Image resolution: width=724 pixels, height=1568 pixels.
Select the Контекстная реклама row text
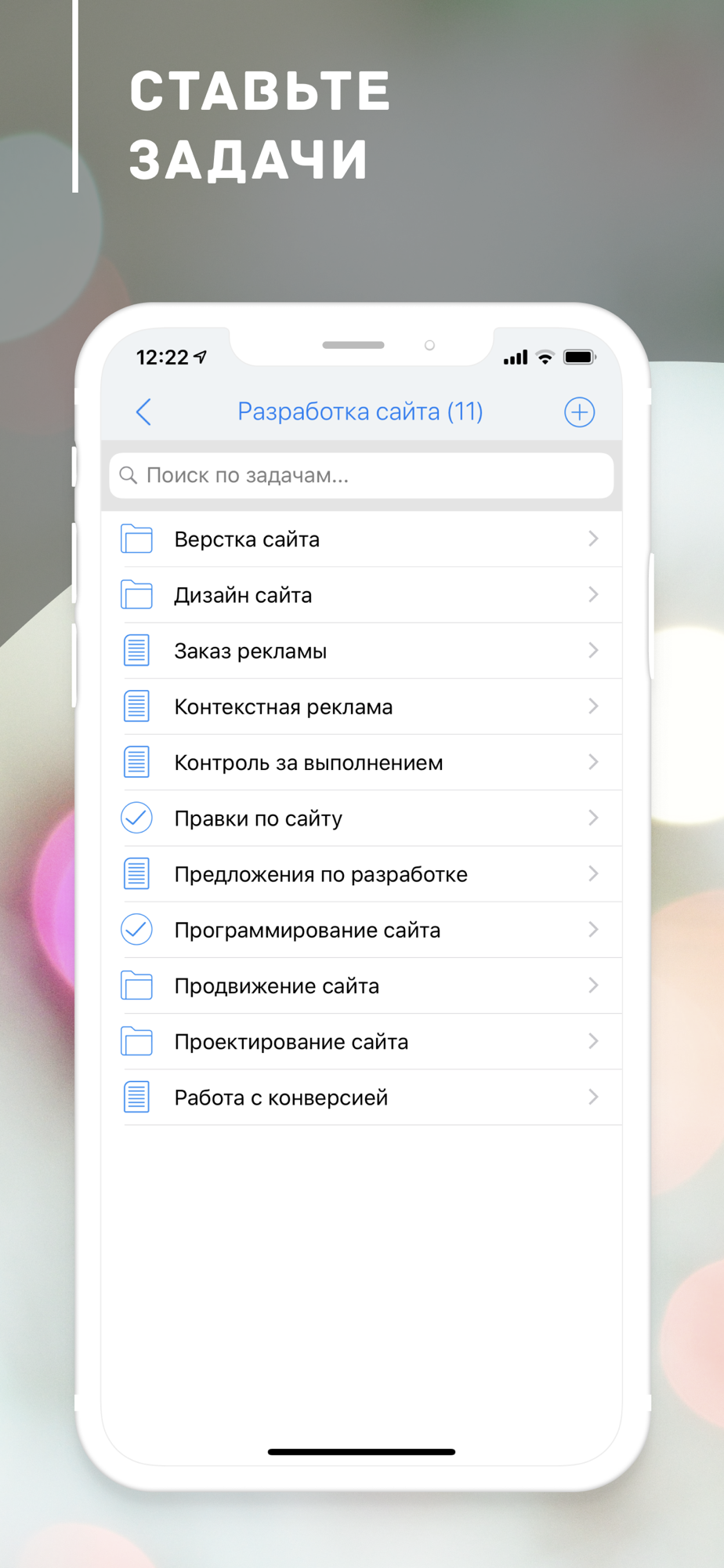point(284,707)
